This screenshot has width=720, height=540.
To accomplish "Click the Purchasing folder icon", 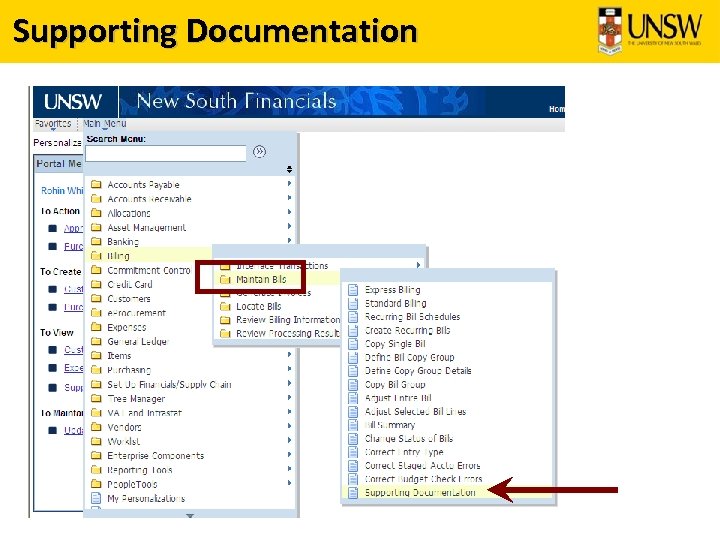I will coord(96,370).
